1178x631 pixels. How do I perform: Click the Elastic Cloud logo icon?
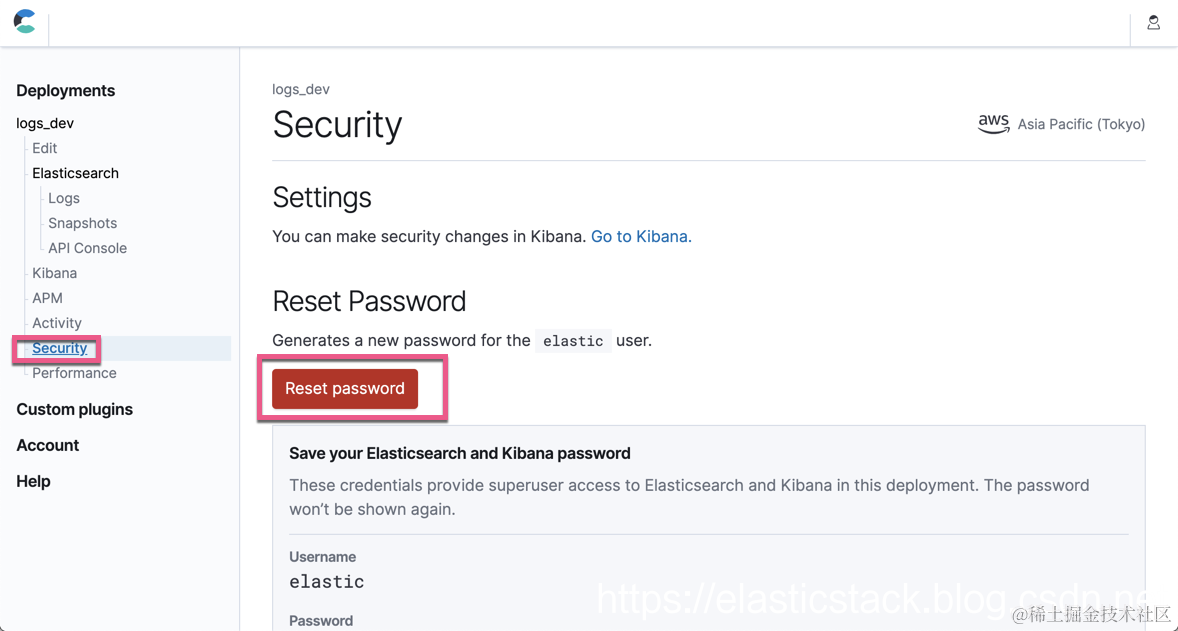pos(25,21)
